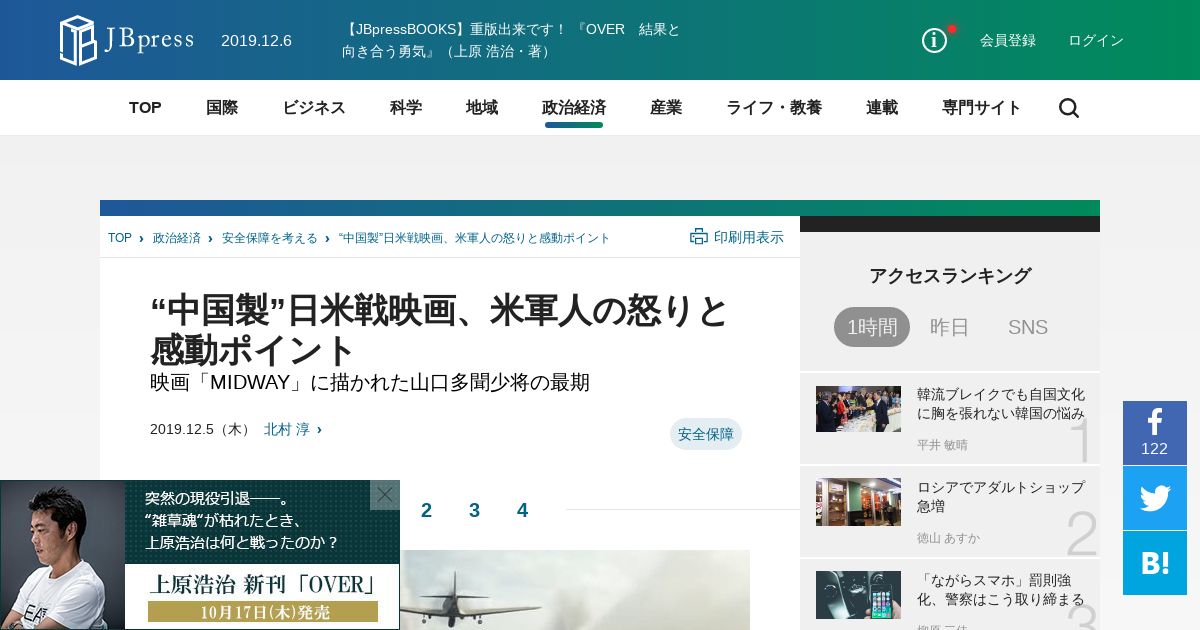
Task: Open the information notification icon
Action: pos(935,40)
